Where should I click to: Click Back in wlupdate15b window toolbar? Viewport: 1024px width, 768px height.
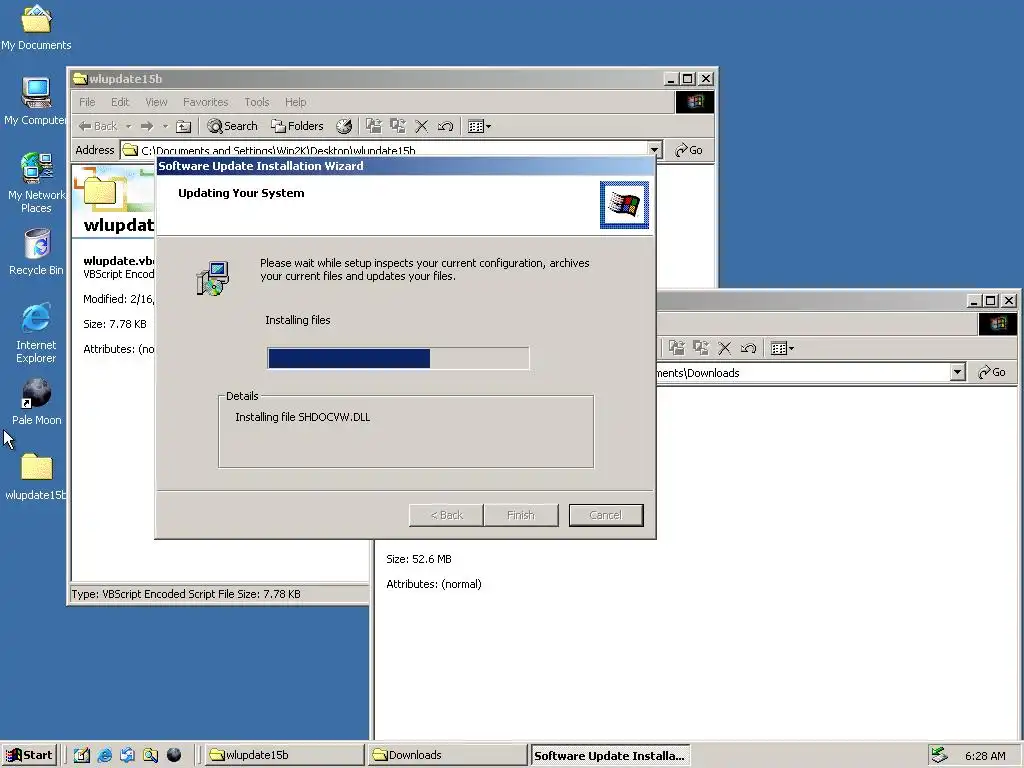click(x=98, y=126)
